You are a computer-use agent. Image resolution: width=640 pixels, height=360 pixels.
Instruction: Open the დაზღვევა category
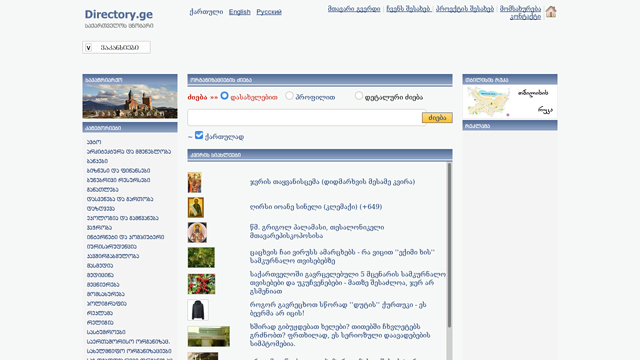(101, 209)
